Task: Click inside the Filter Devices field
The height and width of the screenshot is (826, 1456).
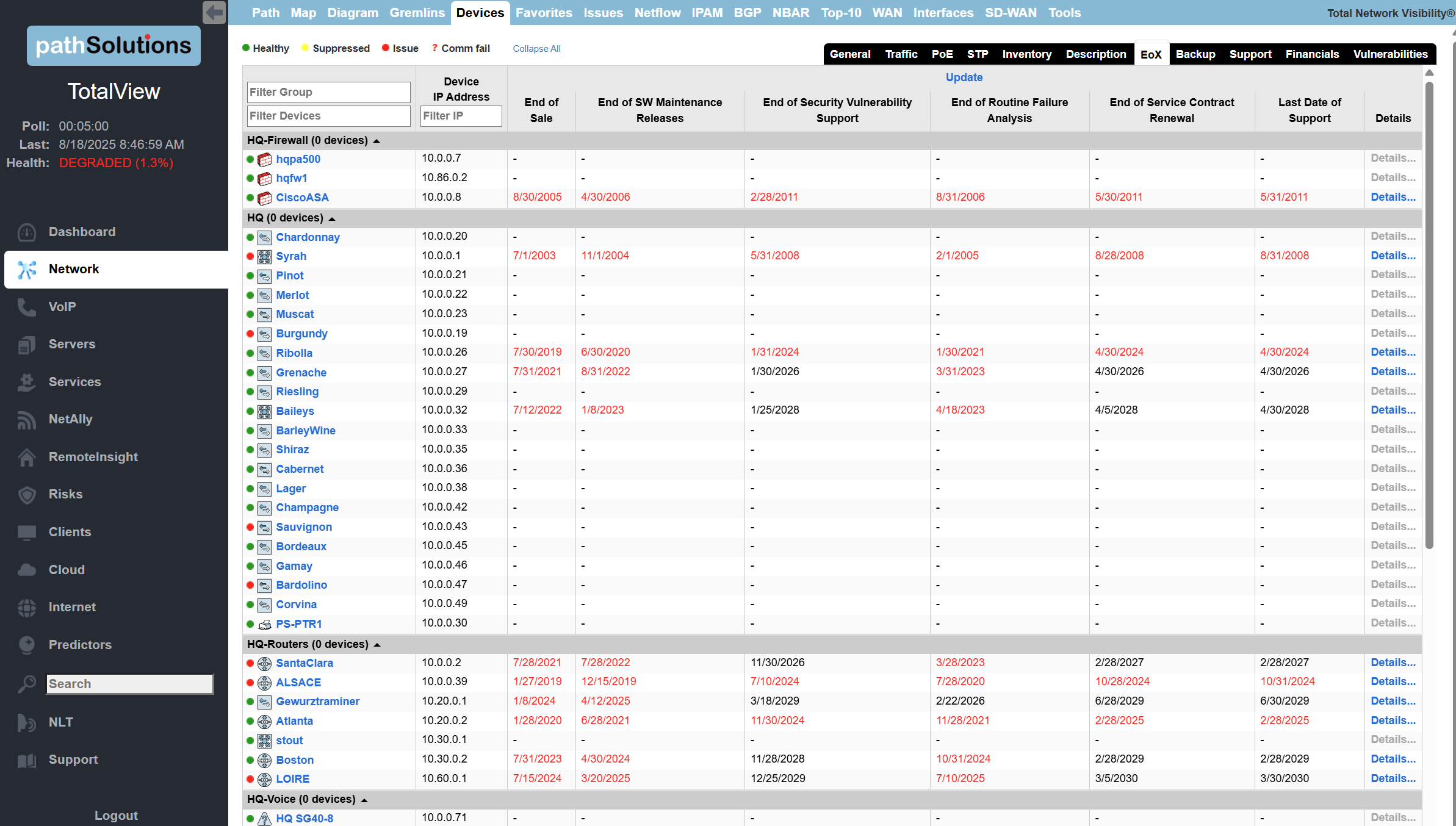Action: point(328,115)
